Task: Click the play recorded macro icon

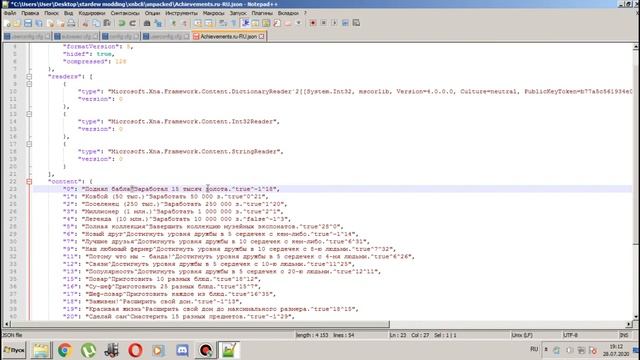Action: 334,23
